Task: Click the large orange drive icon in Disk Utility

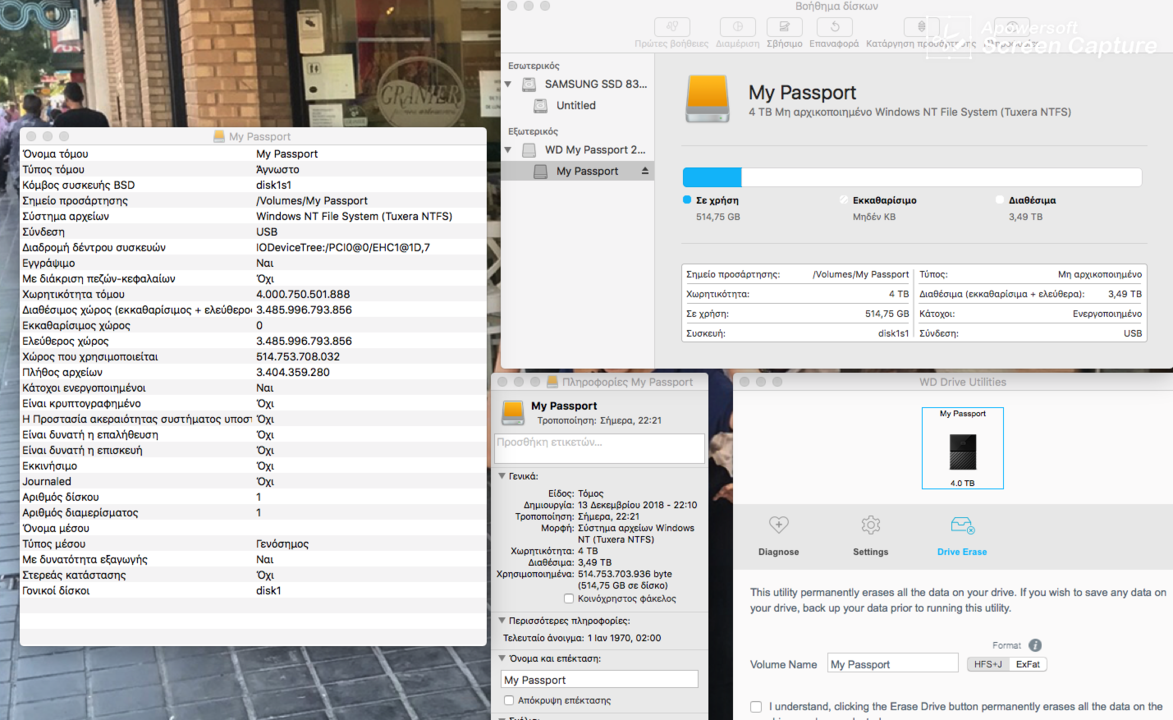Action: (x=707, y=99)
